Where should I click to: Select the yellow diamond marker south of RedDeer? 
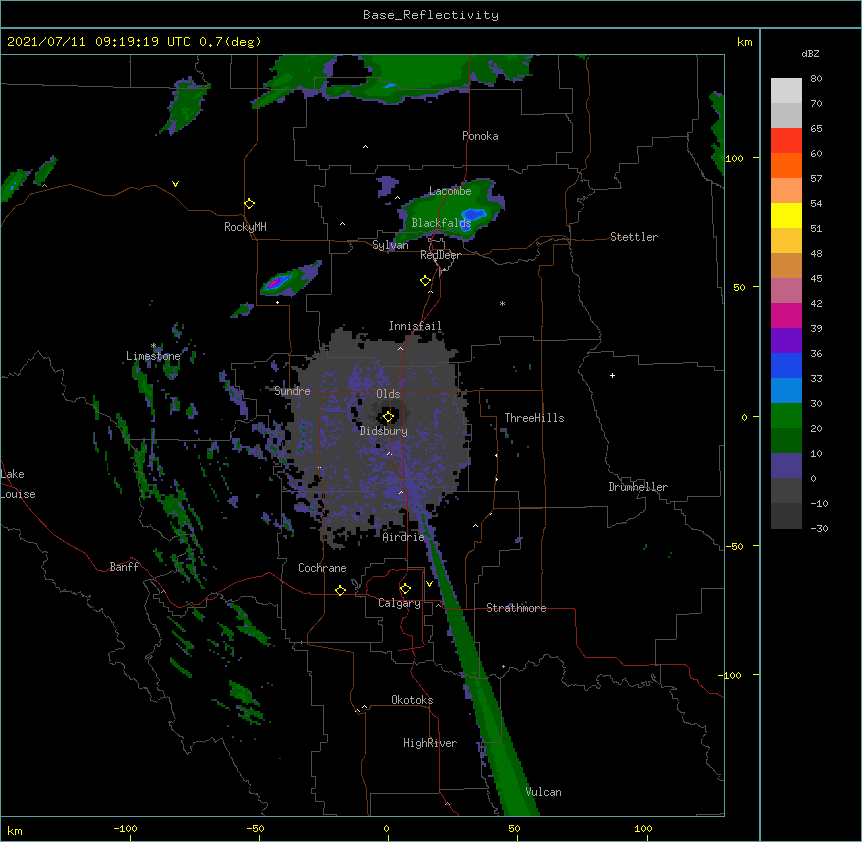[x=425, y=281]
